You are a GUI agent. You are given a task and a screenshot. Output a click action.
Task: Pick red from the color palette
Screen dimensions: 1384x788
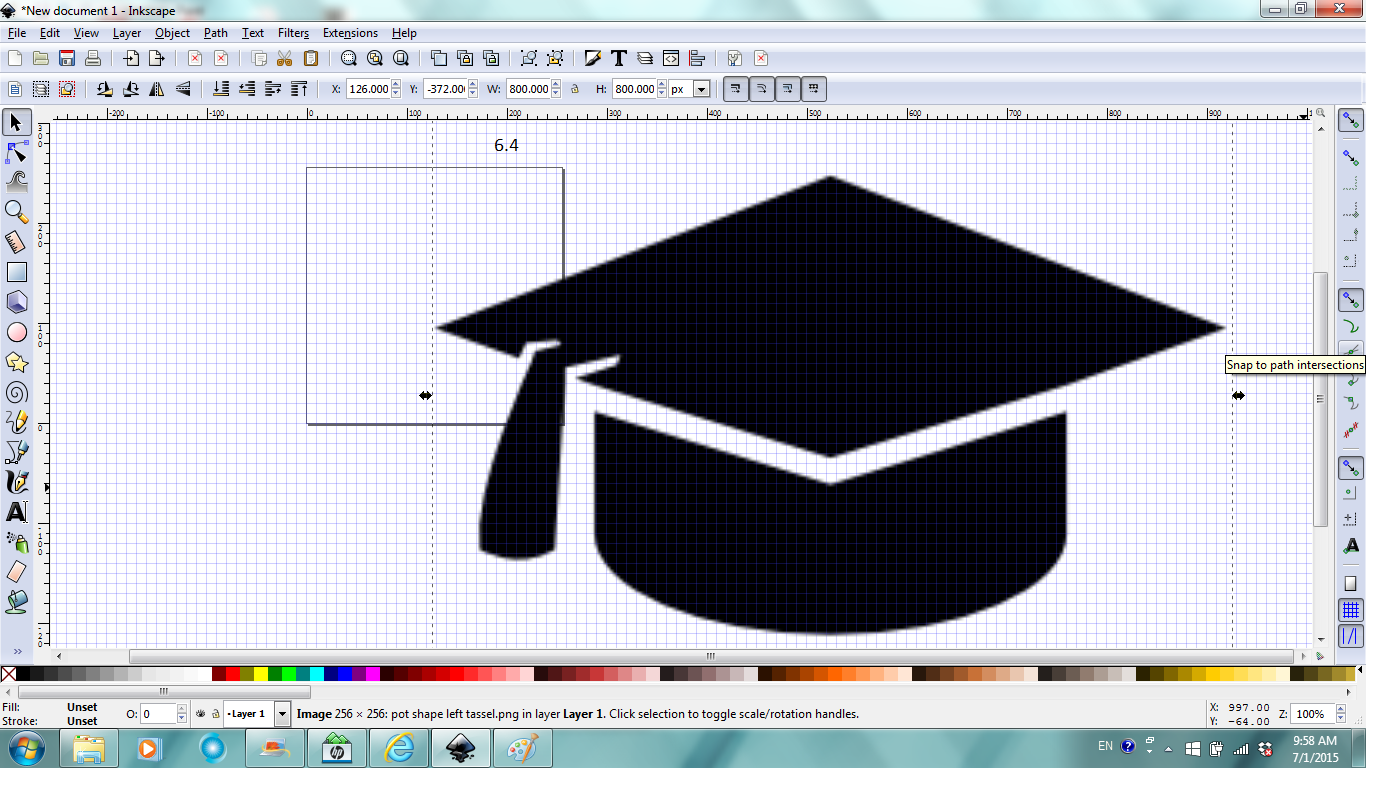pyautogui.click(x=231, y=676)
